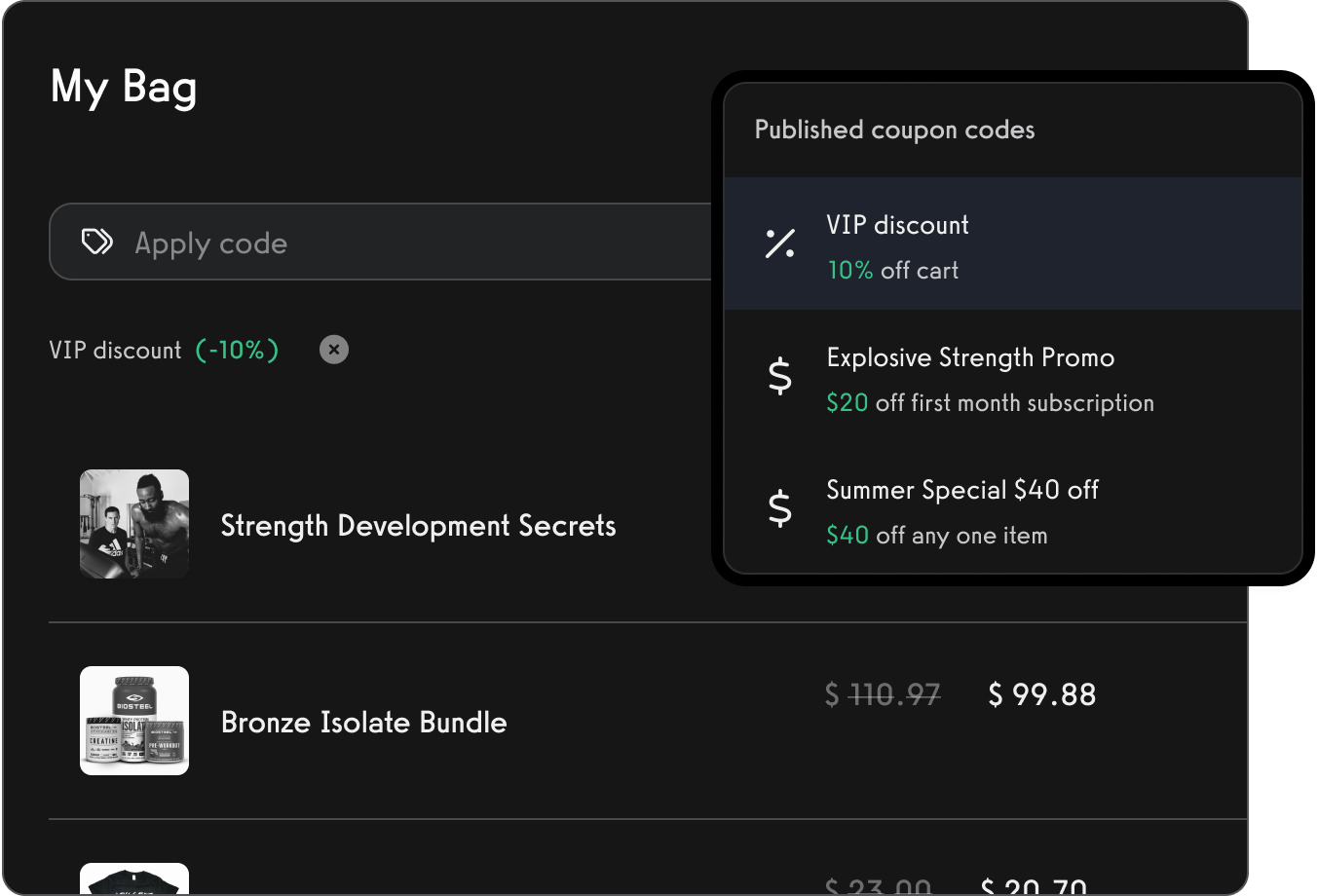Screen dimensions: 1318x896
Task: Remove the applied VIP discount with the x icon
Action: point(333,349)
